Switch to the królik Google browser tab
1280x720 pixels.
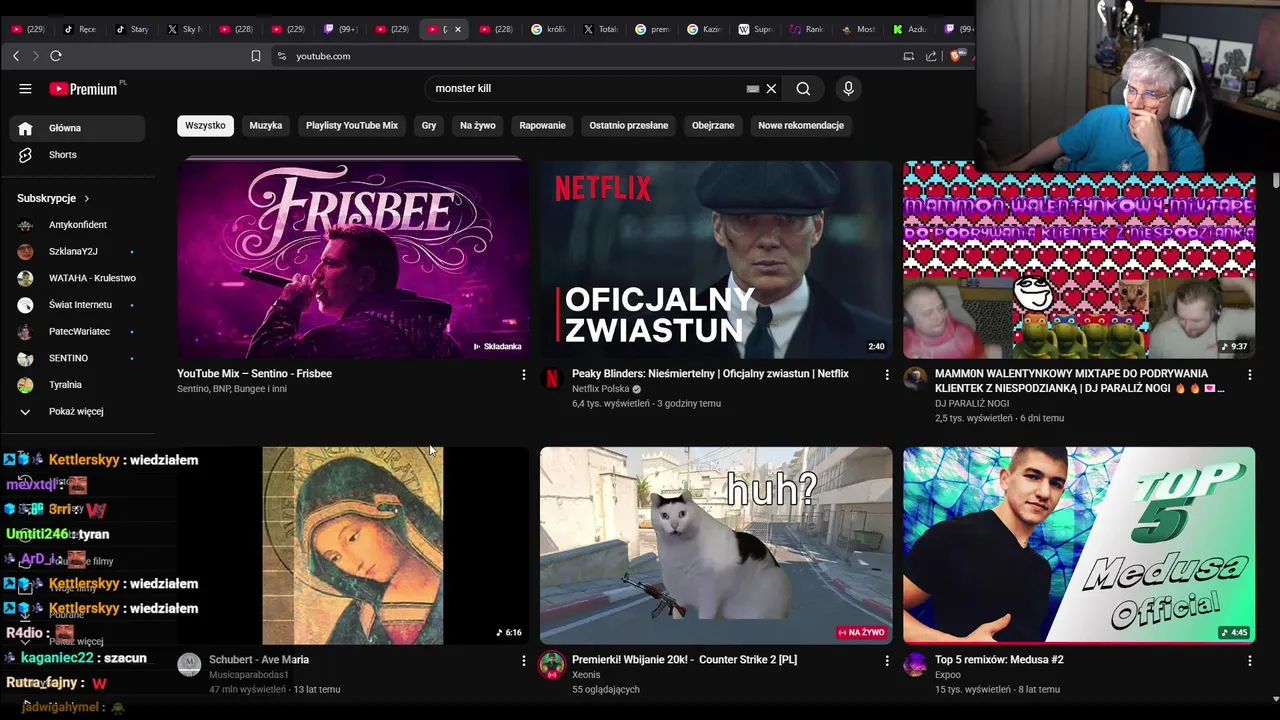(x=549, y=29)
